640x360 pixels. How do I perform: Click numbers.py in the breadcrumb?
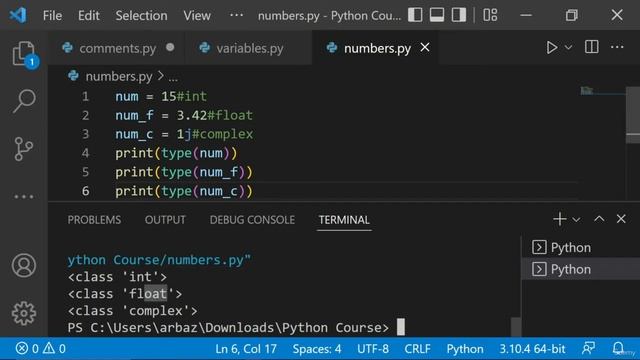(x=118, y=76)
